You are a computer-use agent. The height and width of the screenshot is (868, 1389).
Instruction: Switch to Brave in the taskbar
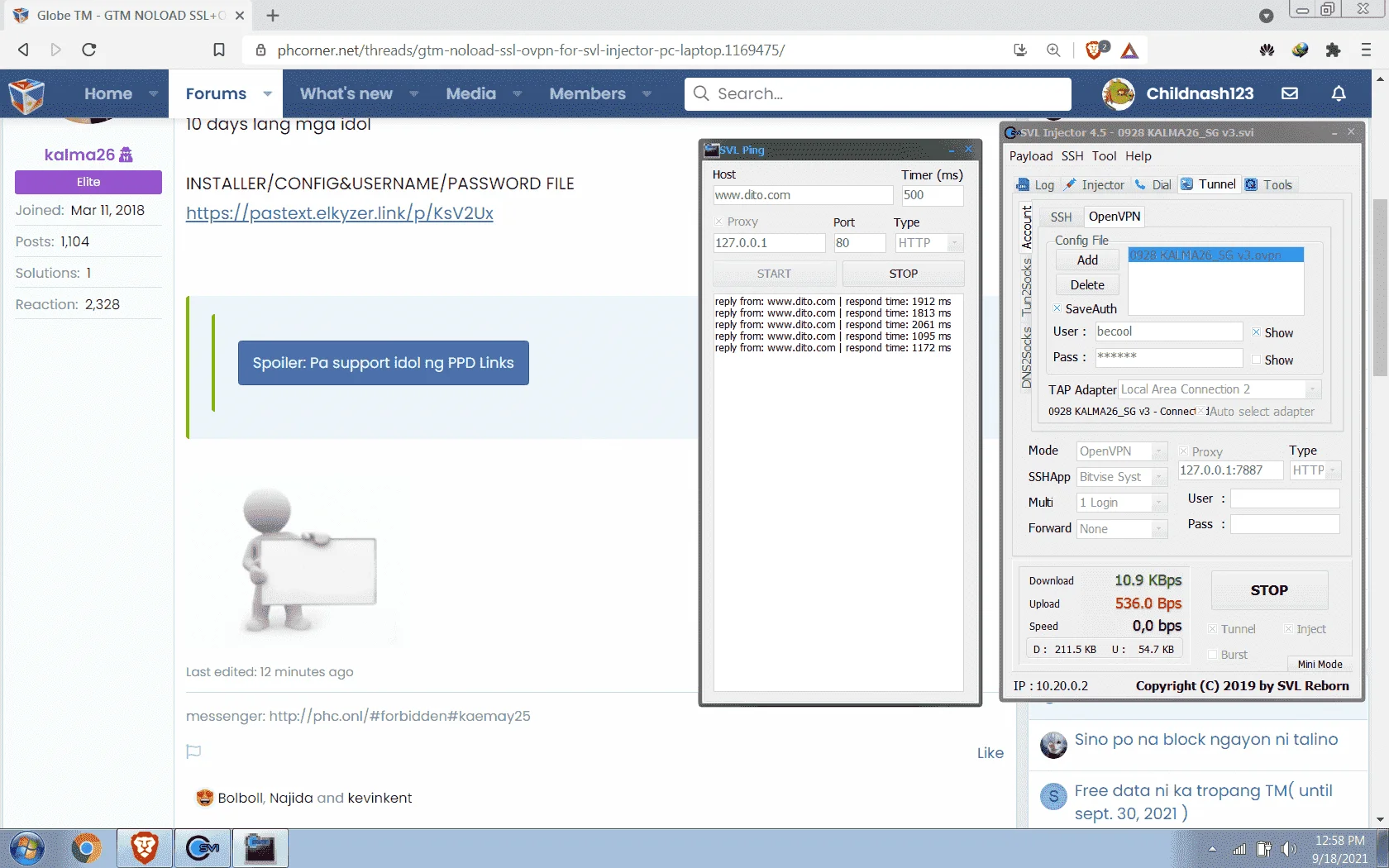tap(145, 848)
